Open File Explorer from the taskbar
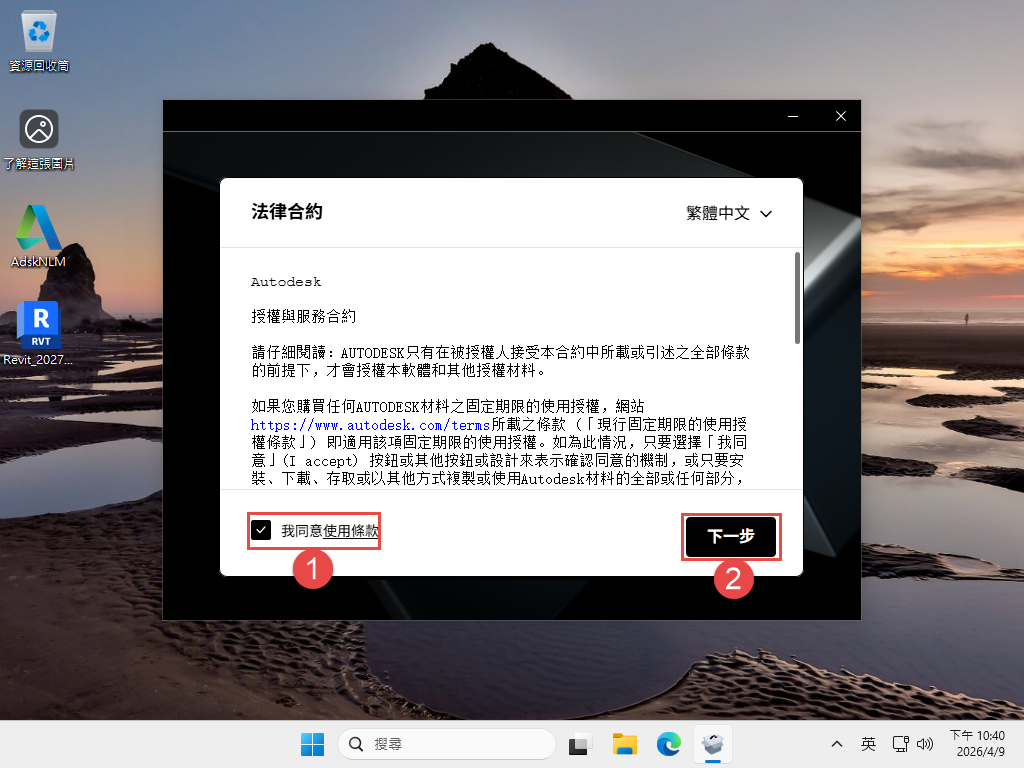The height and width of the screenshot is (768, 1024). pos(624,744)
